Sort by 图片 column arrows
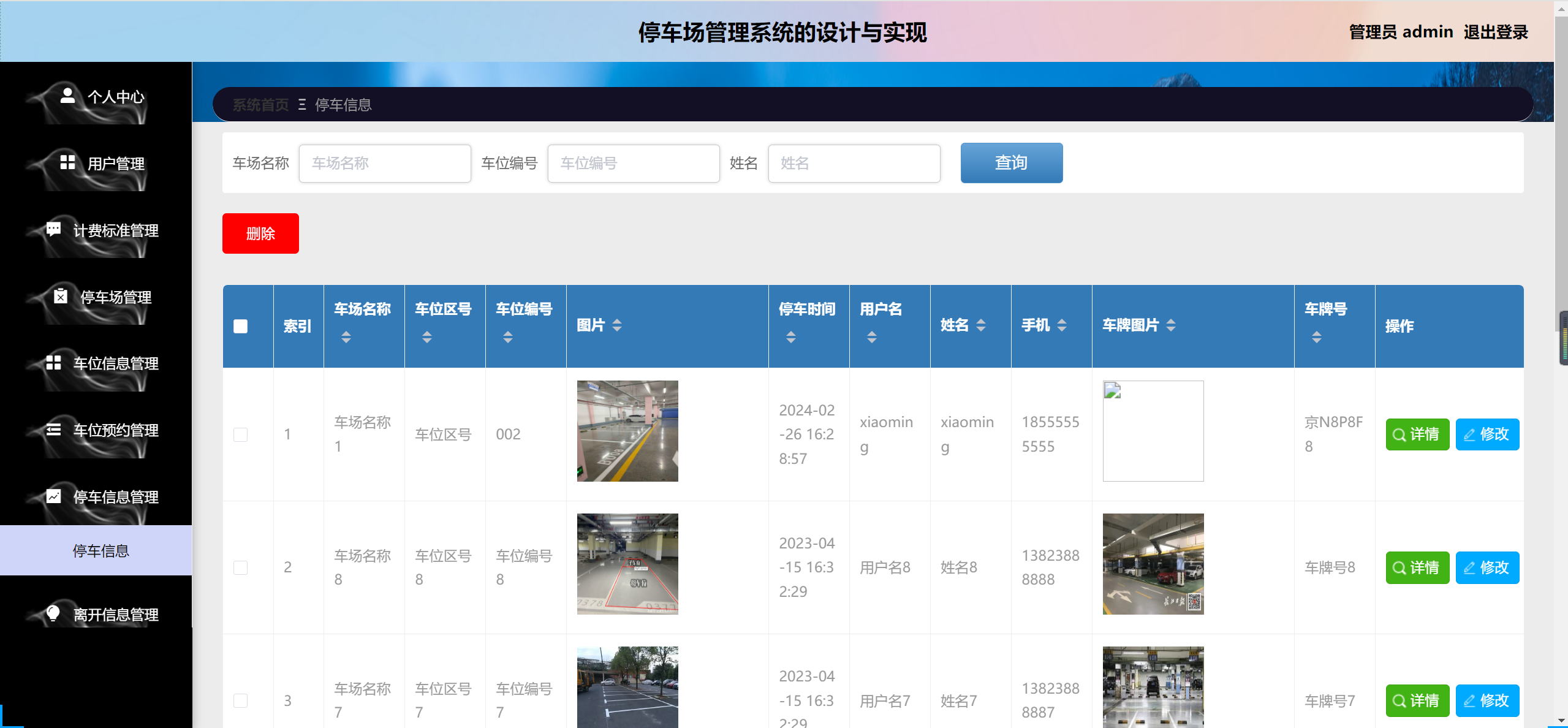The height and width of the screenshot is (728, 1568). coord(617,325)
